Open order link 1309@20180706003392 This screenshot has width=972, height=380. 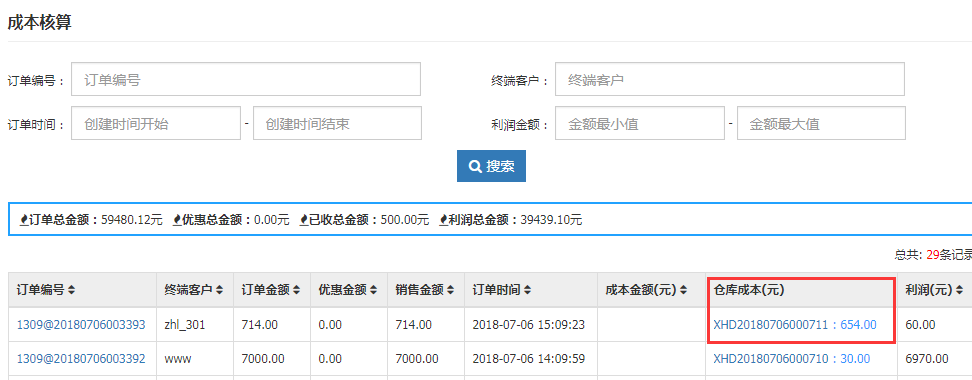pos(81,358)
